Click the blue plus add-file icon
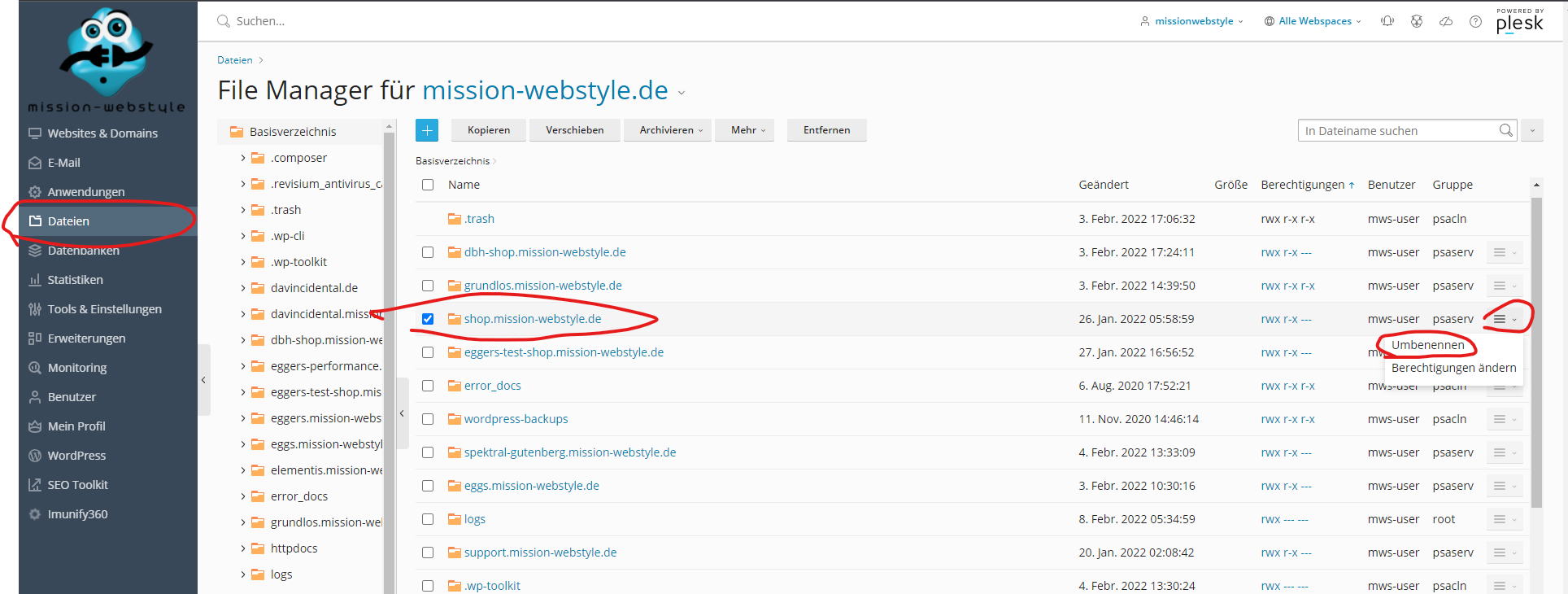Screen dimensions: 1568x594 [x=427, y=130]
